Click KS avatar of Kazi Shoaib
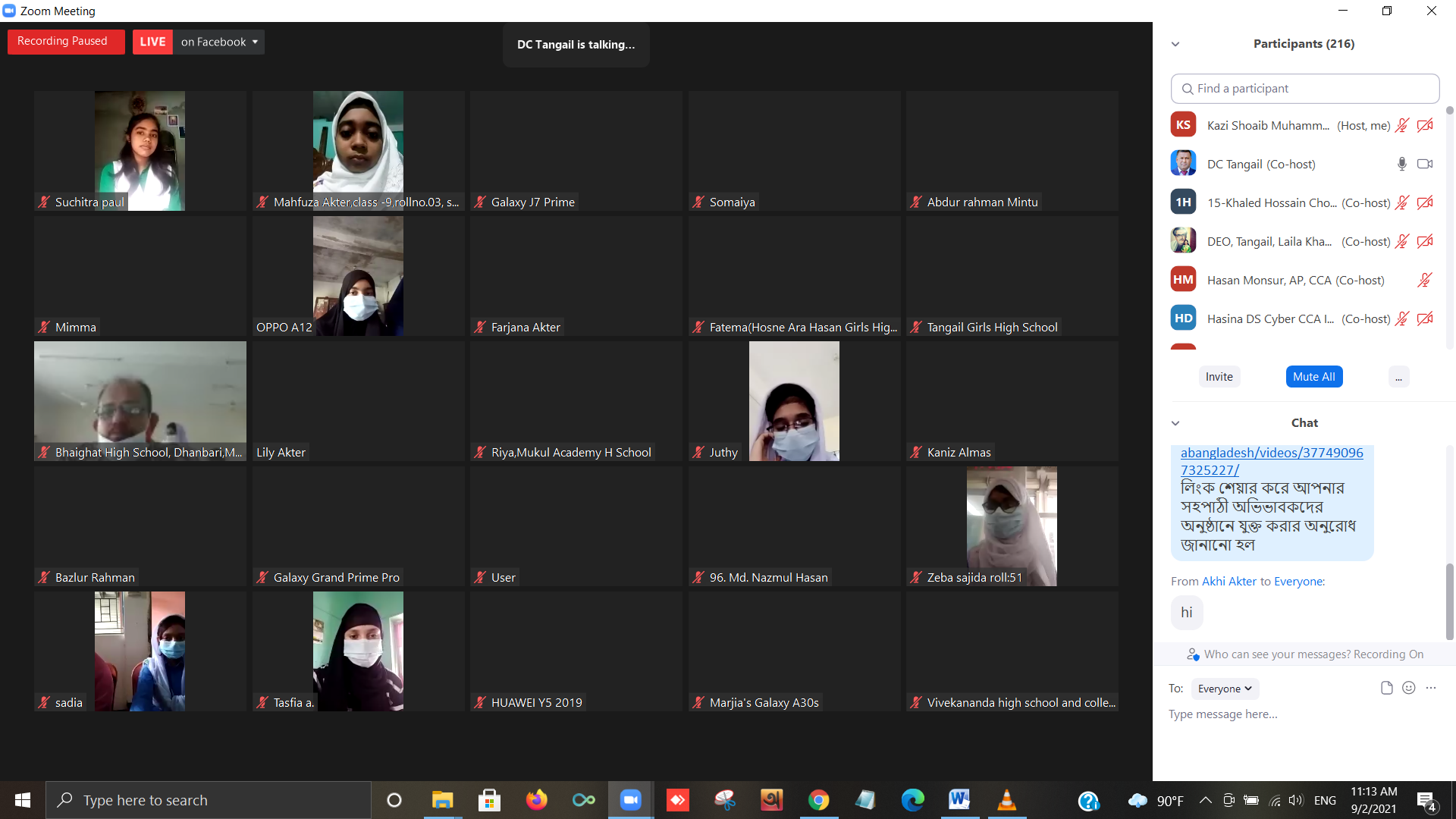Screen dimensions: 1456x819 1183,124
